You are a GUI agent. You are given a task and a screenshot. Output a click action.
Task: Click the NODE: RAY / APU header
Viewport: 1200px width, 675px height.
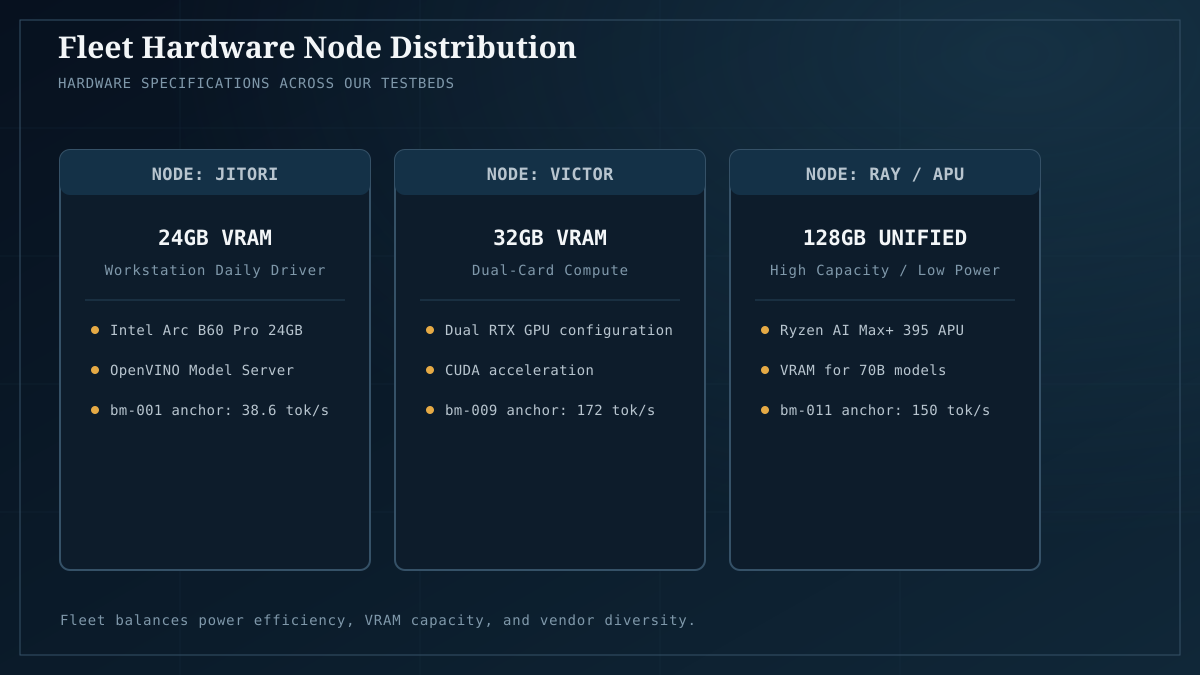(885, 174)
